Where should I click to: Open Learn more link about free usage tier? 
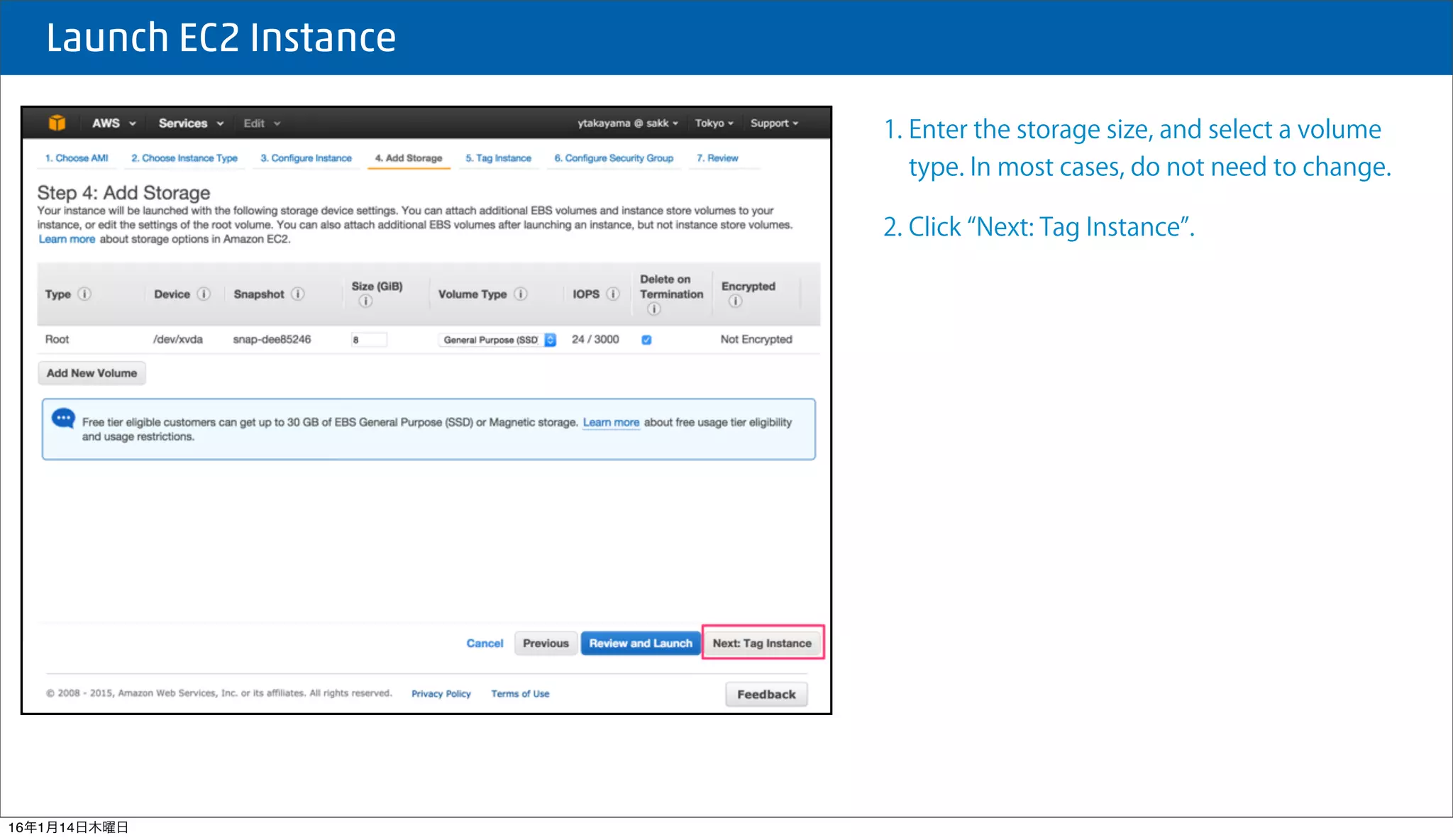611,422
